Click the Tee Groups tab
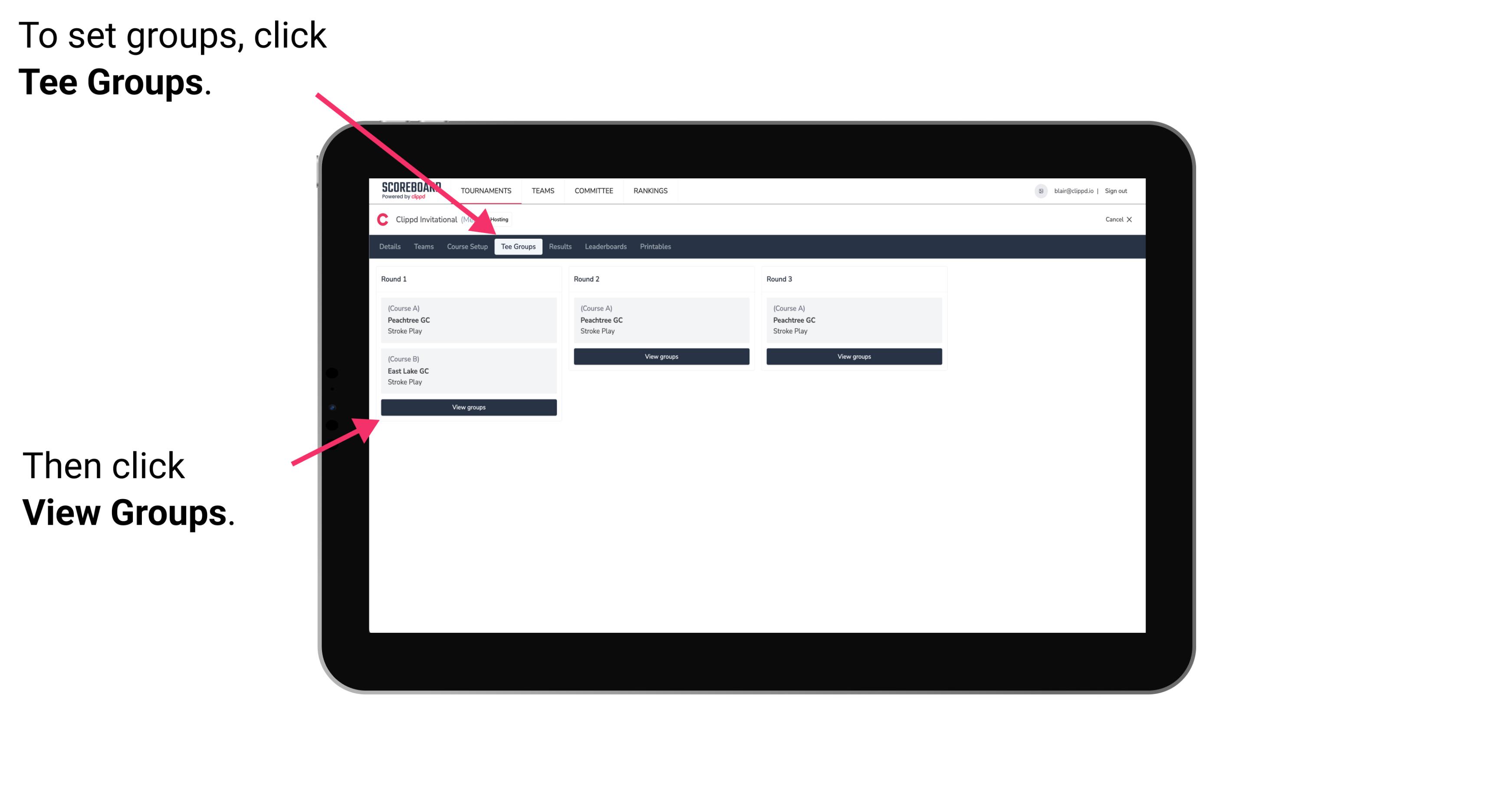The width and height of the screenshot is (1509, 812). point(518,247)
